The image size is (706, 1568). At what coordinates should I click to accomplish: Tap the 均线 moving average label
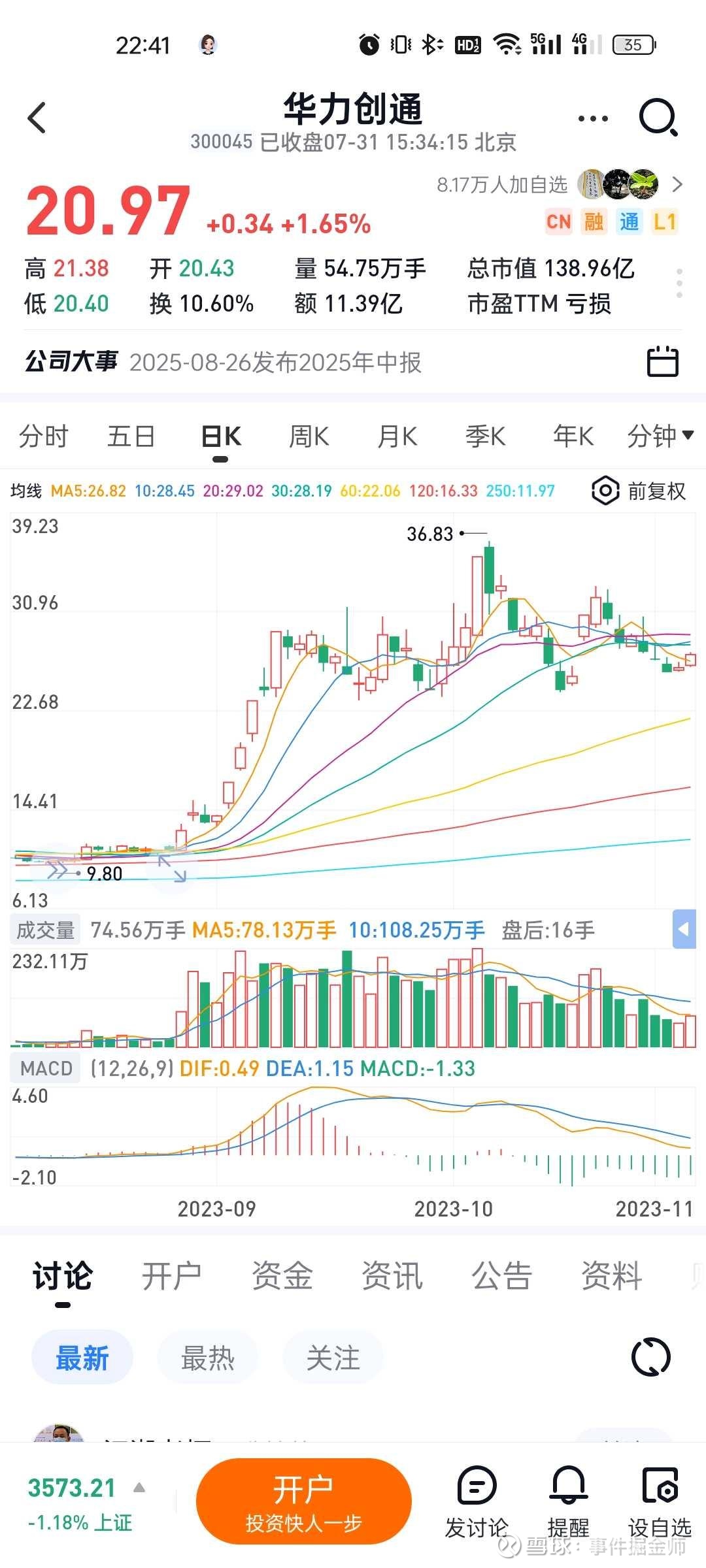[x=26, y=491]
